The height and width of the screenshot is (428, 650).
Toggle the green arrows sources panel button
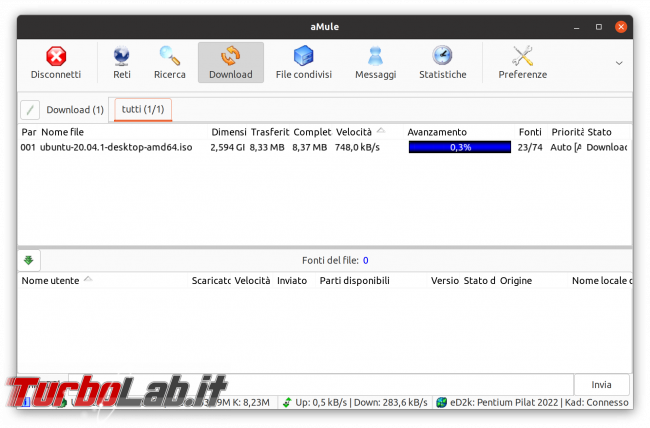tap(29, 260)
